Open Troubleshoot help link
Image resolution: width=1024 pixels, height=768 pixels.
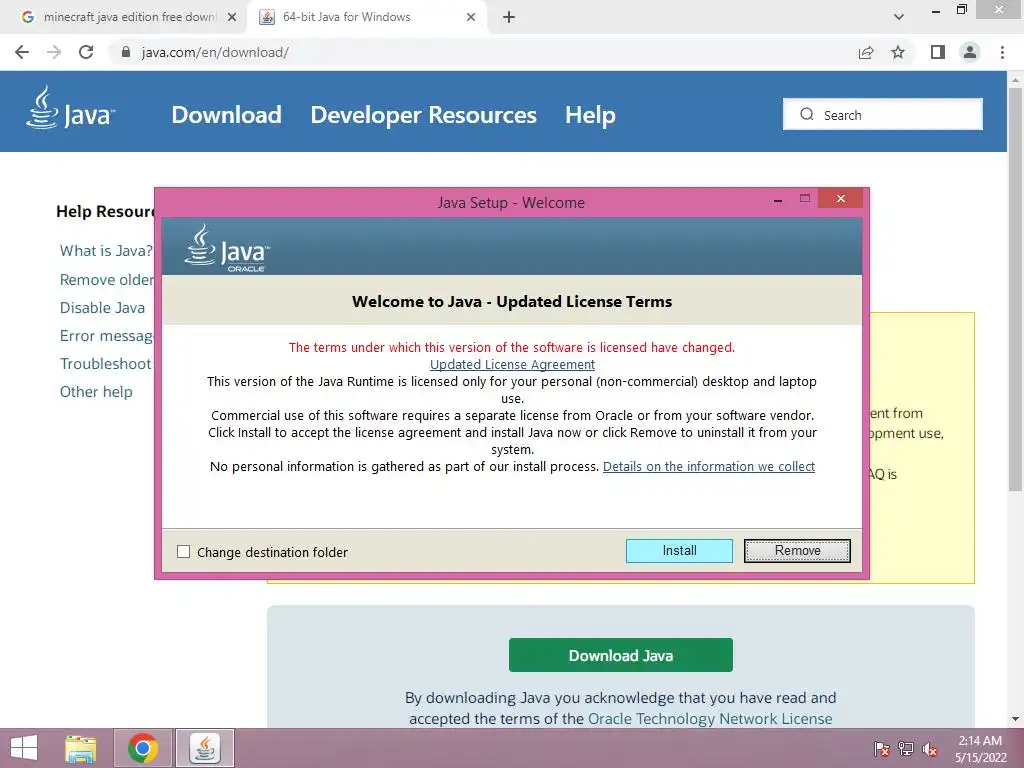tap(105, 364)
